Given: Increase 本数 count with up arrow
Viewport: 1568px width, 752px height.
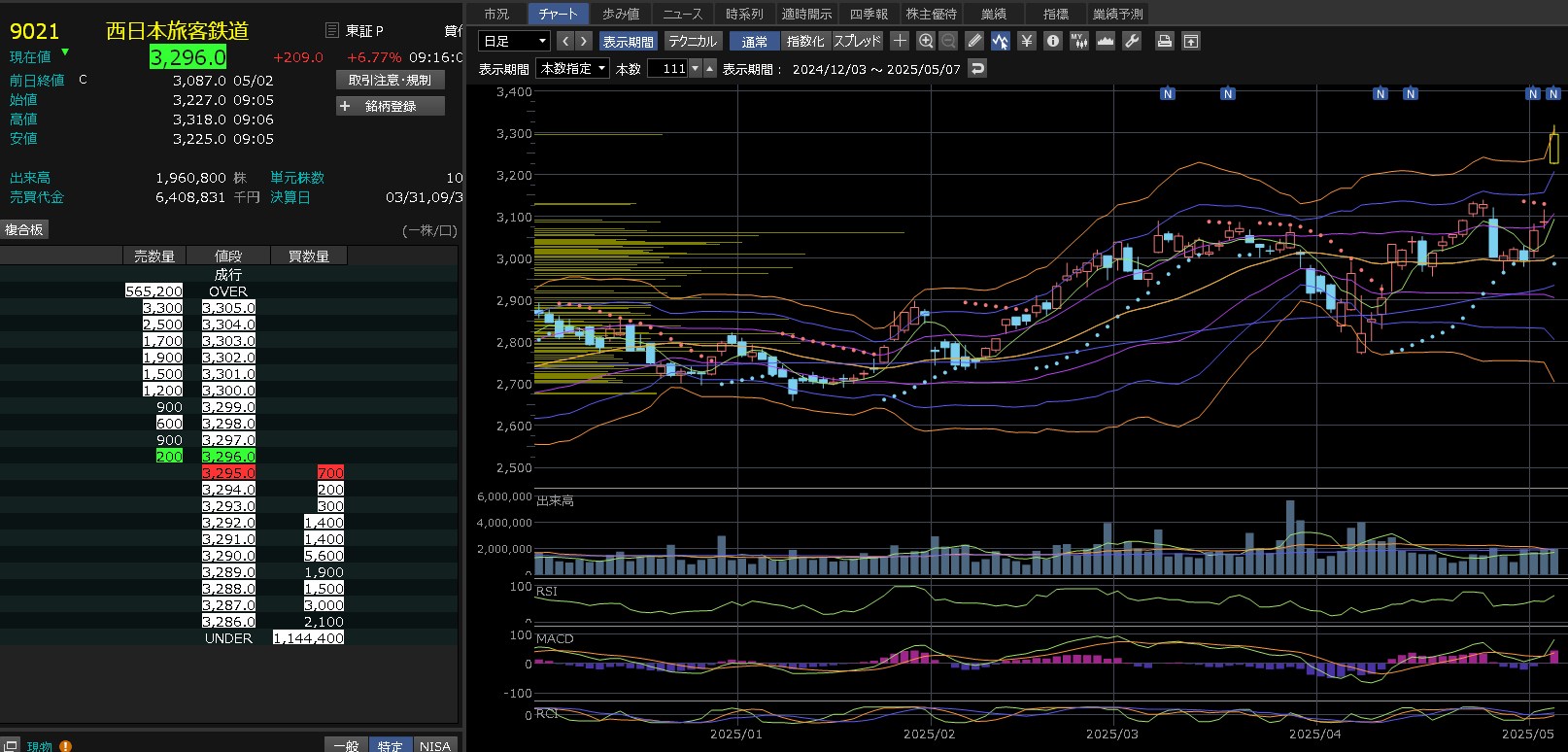Looking at the screenshot, I should [710, 68].
